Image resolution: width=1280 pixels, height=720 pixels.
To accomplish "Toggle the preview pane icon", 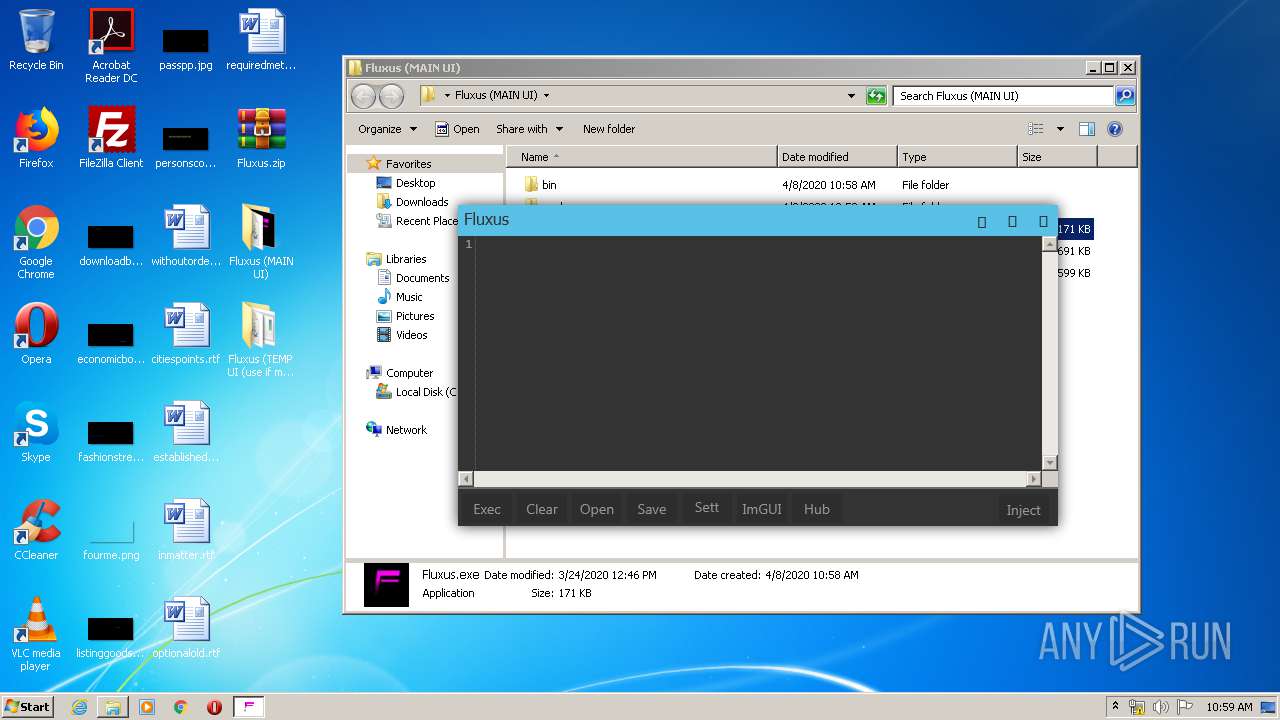I will tap(1087, 129).
